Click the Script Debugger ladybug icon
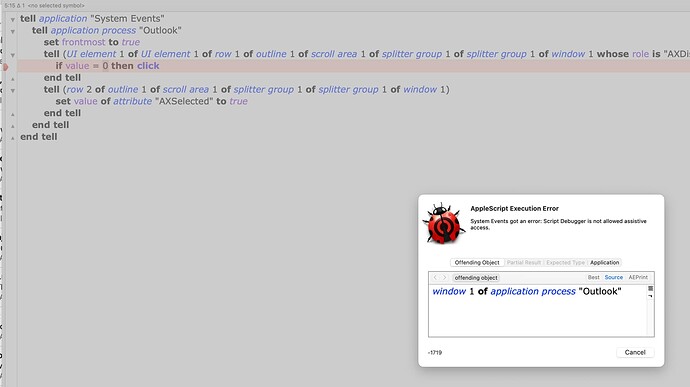Image resolution: width=690 pixels, height=387 pixels. pos(444,223)
